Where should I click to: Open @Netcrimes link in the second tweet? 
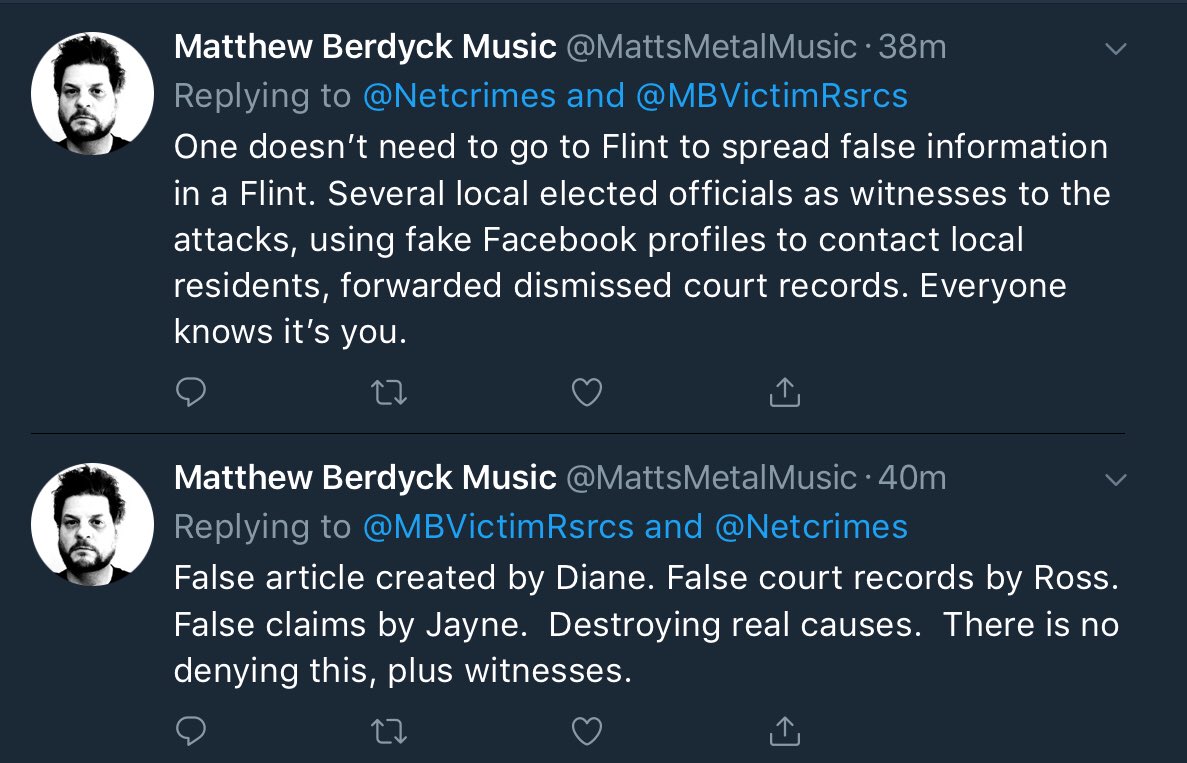coord(811,527)
